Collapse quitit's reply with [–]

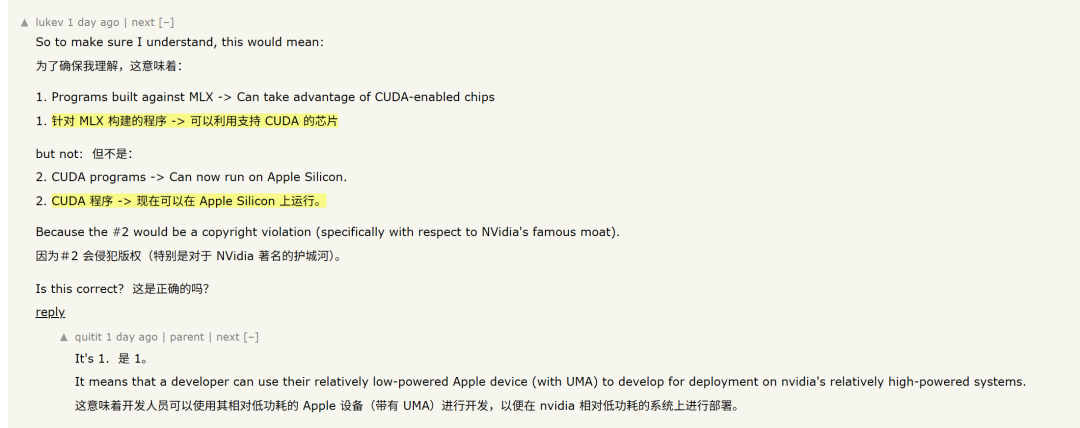(x=251, y=337)
